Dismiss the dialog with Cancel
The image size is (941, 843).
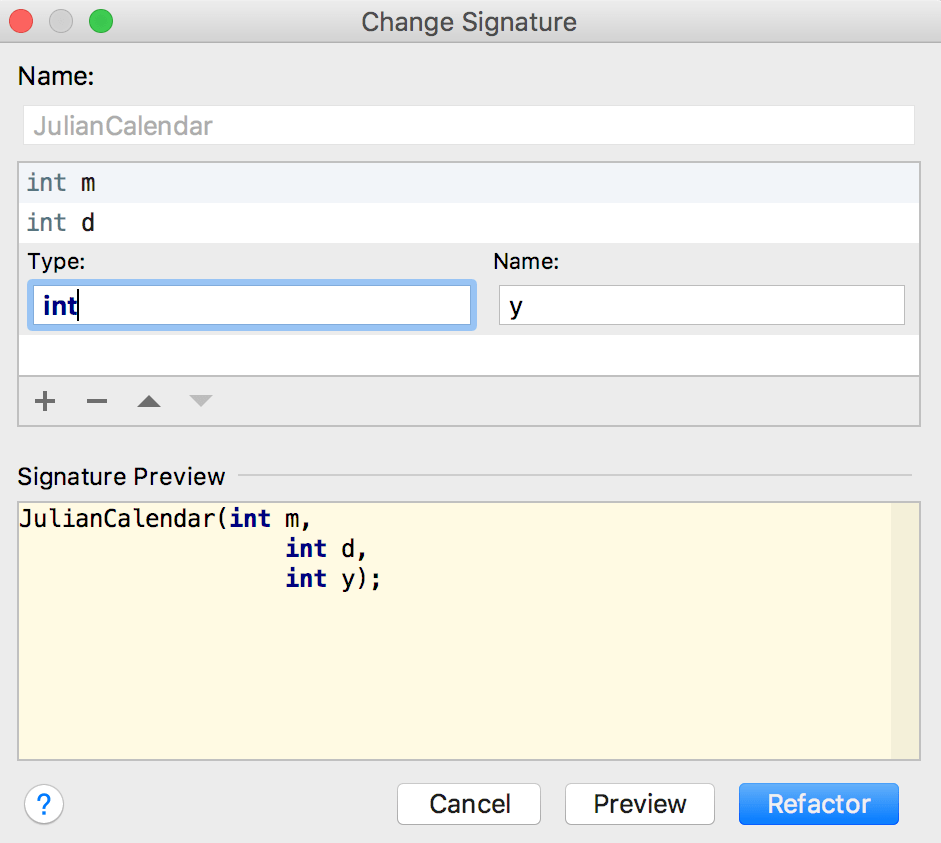pos(468,804)
